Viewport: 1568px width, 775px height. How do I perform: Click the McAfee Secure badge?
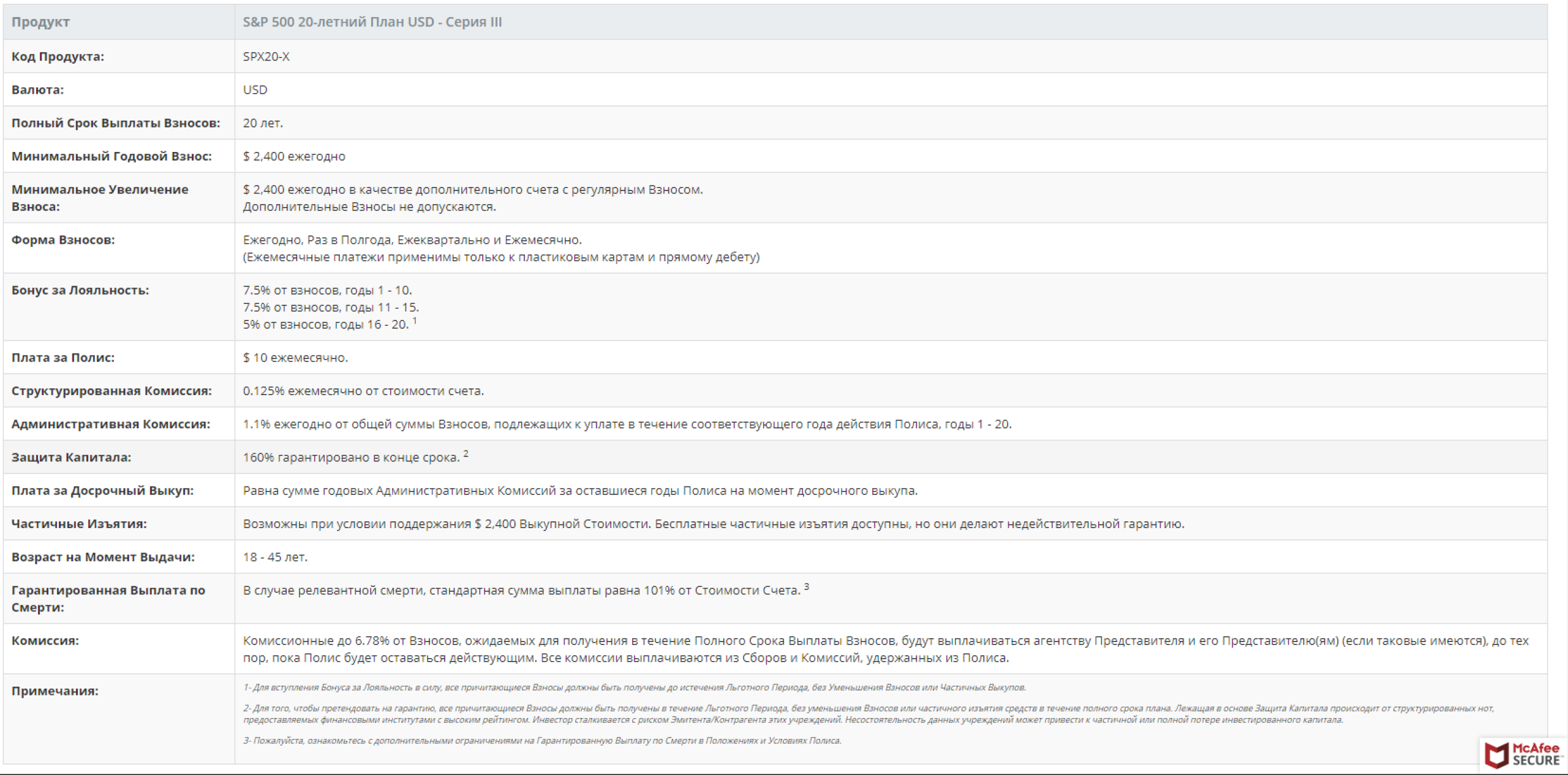pyautogui.click(x=1523, y=755)
